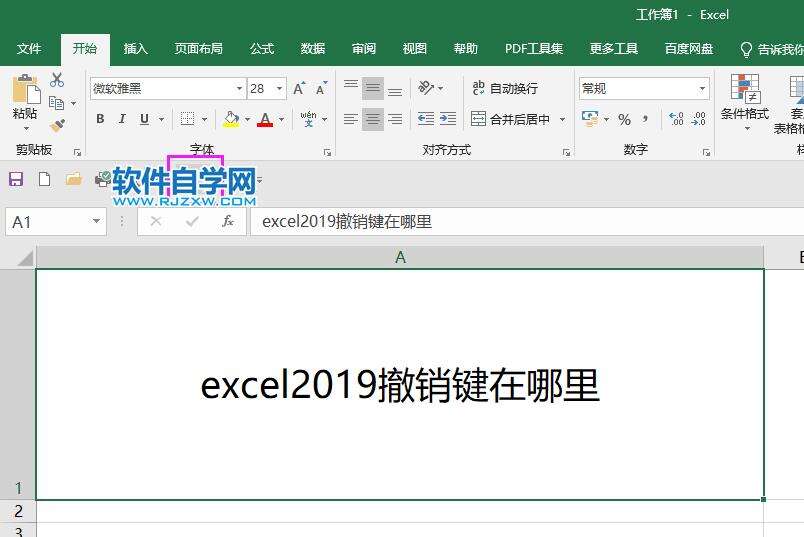Open borders dropdown arrow
This screenshot has height=537, width=804.
point(205,120)
